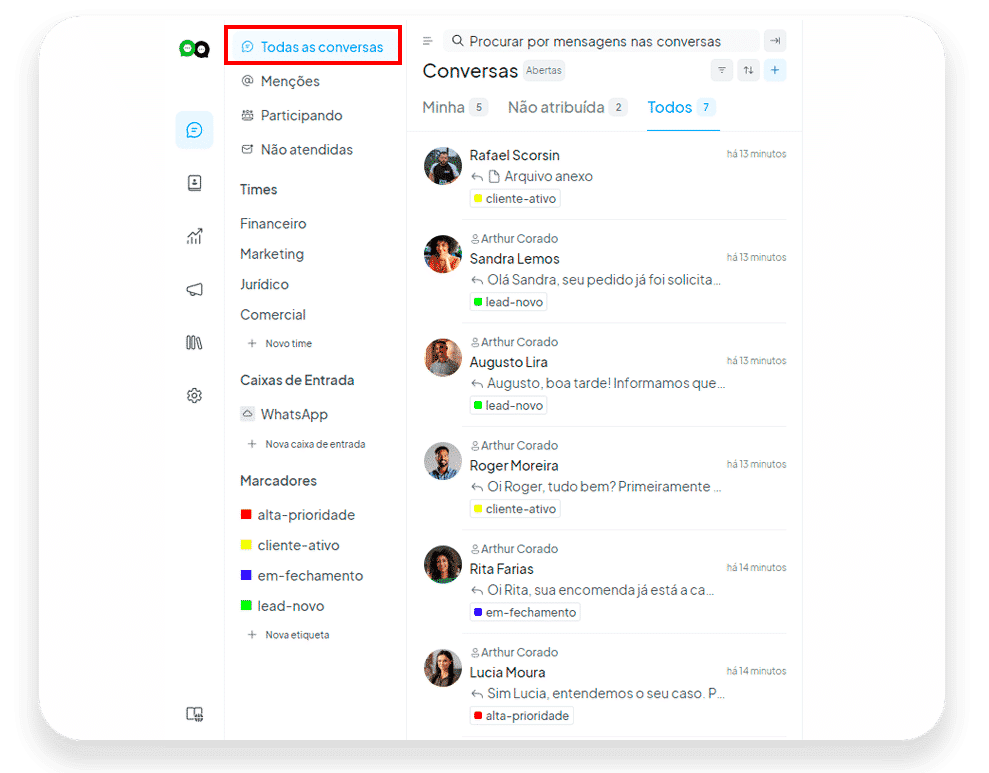Click the green lead-novo marker swatch
989x773 pixels.
246,605
